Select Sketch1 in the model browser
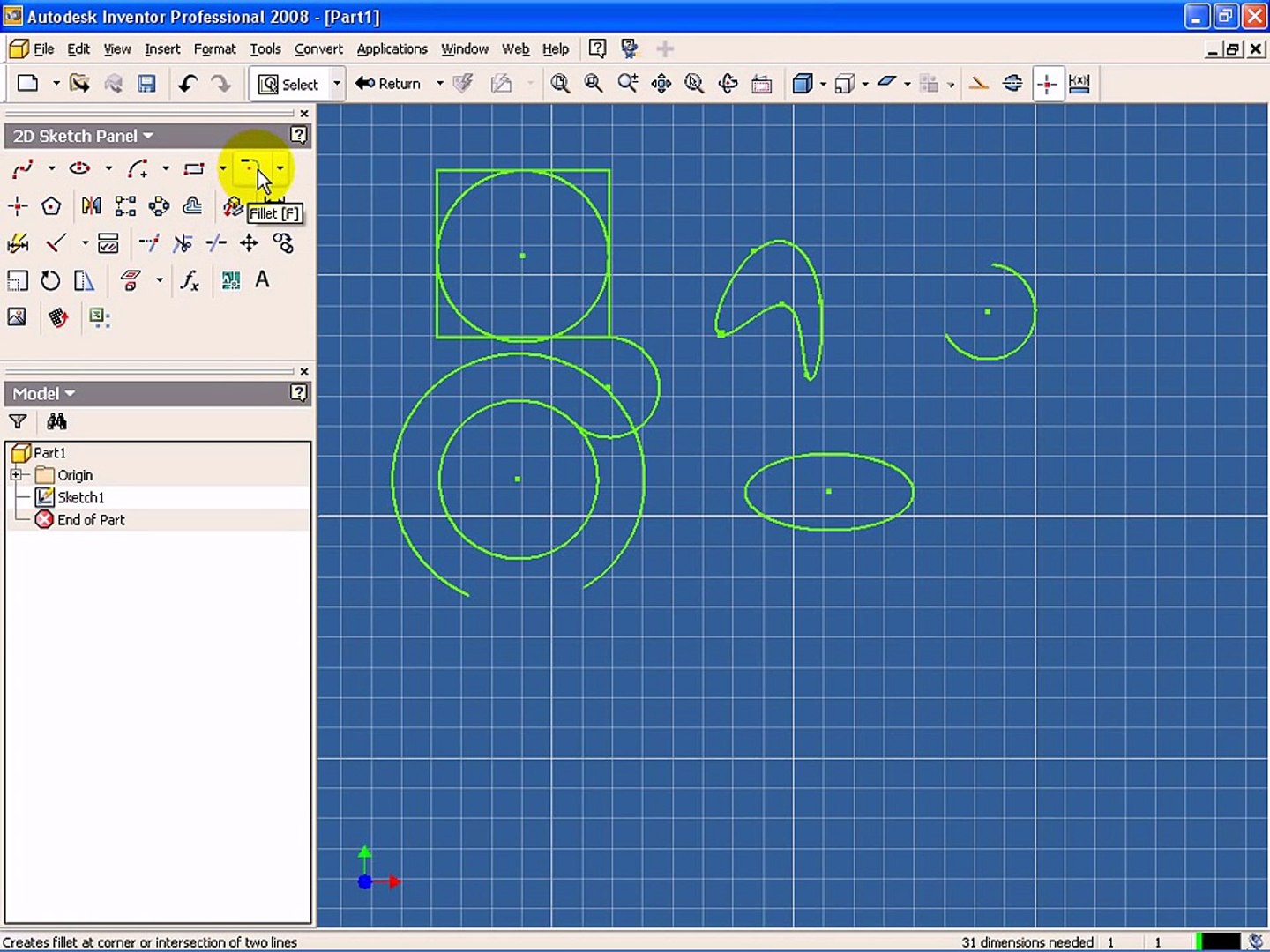Screen dimensions: 1270x952 [80, 497]
